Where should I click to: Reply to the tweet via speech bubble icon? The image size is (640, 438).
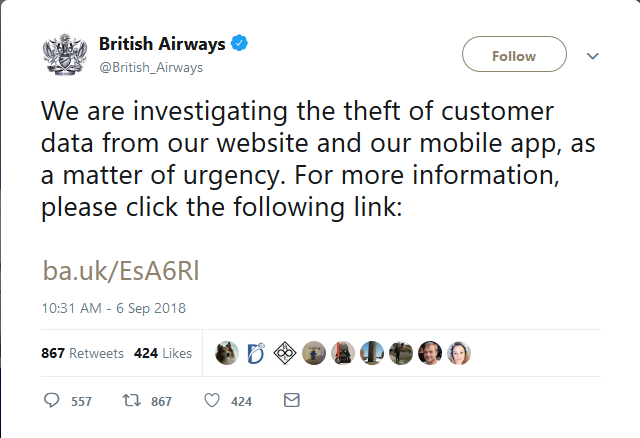(53, 400)
